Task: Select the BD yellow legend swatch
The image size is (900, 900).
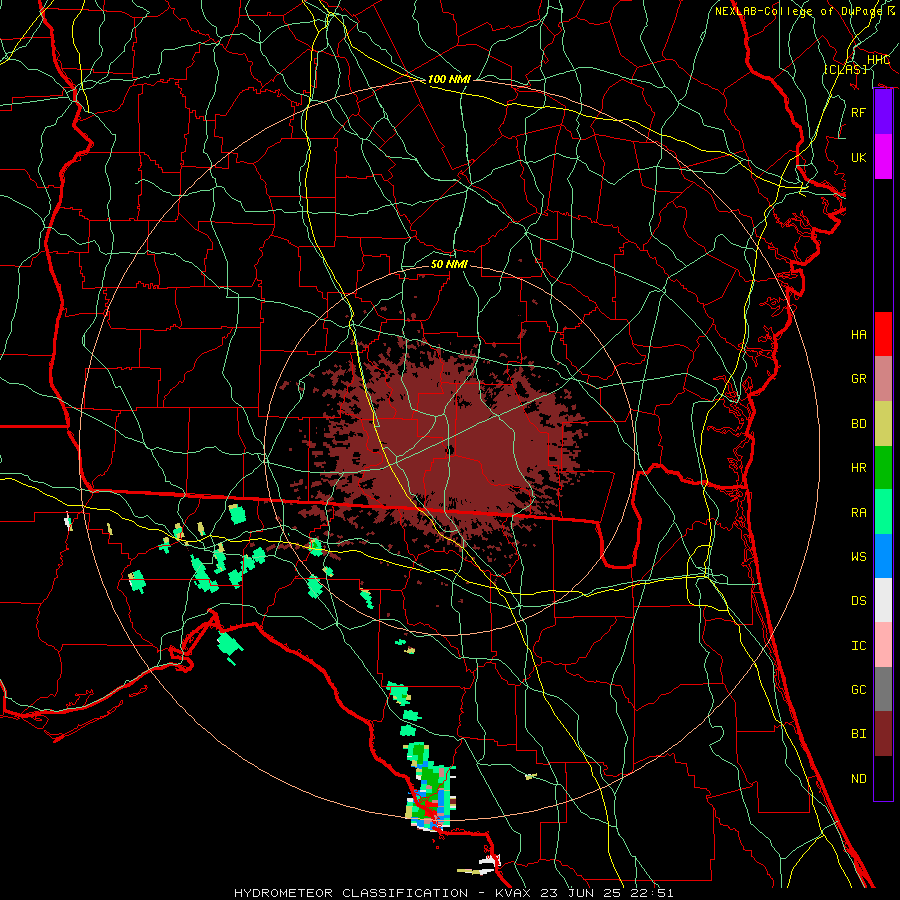Action: click(883, 423)
